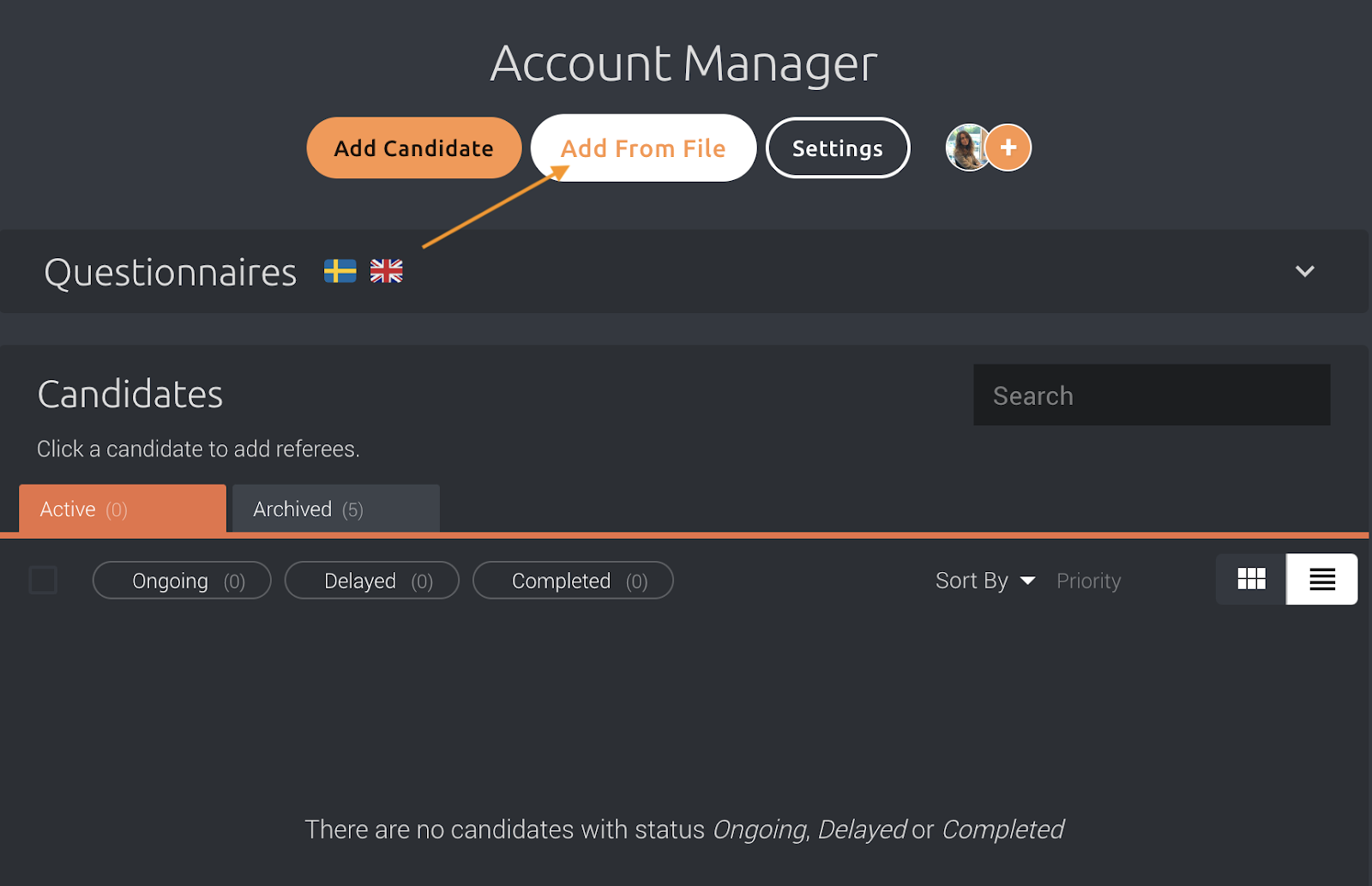Switch to list view layout
Viewport: 1372px width, 886px height.
[x=1321, y=579]
